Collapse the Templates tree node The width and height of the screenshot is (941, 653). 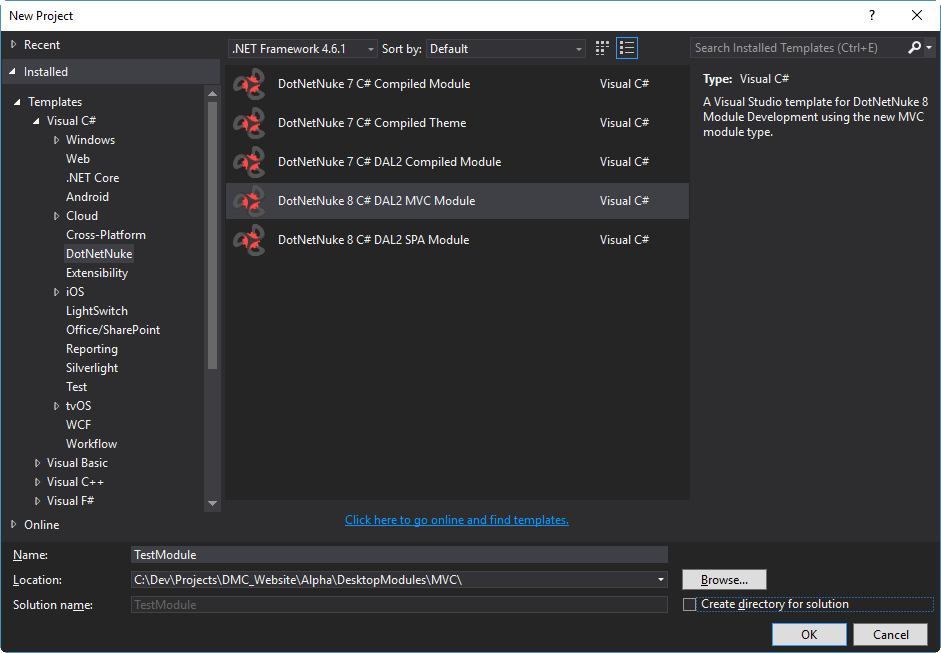pos(18,102)
